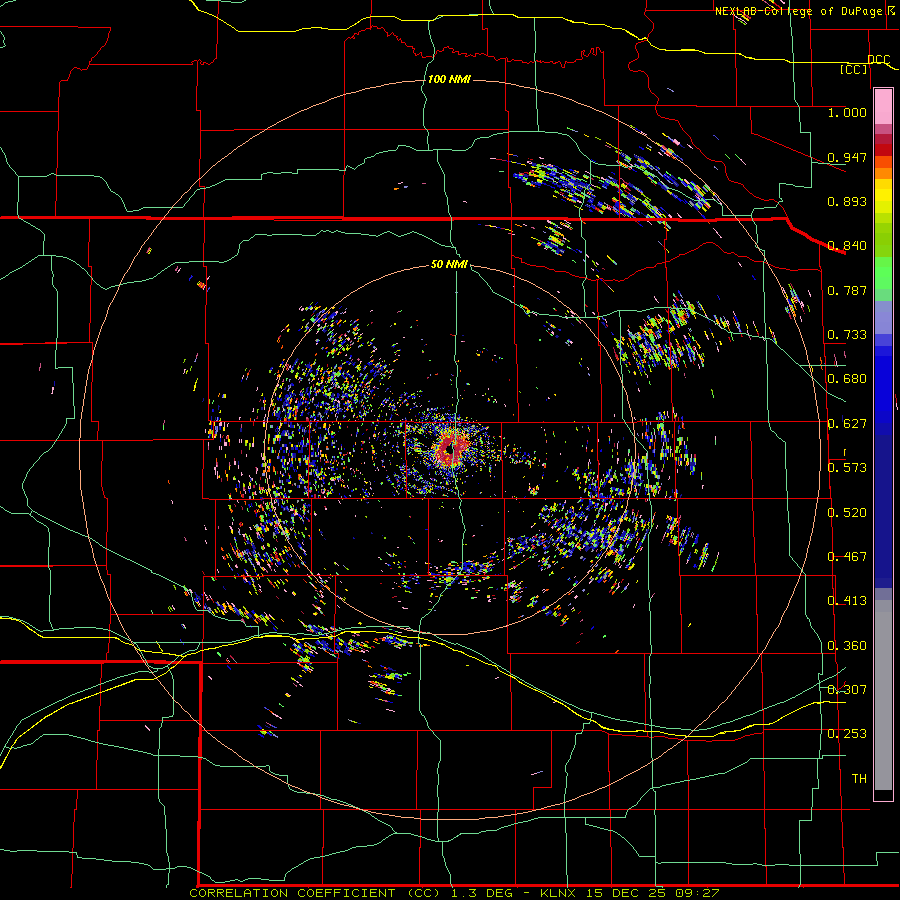Click the 0.307 legend value

(x=847, y=690)
